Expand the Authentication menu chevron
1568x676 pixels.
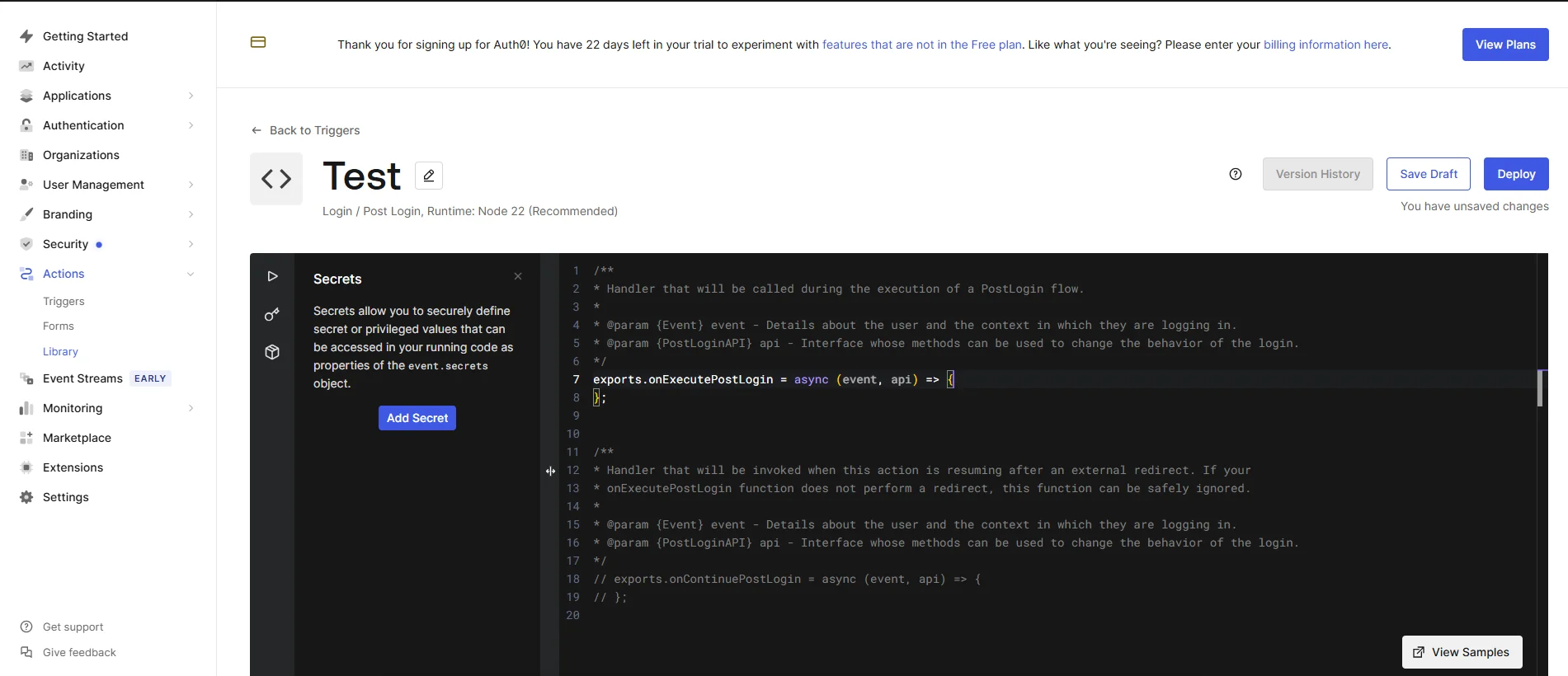pos(191,125)
